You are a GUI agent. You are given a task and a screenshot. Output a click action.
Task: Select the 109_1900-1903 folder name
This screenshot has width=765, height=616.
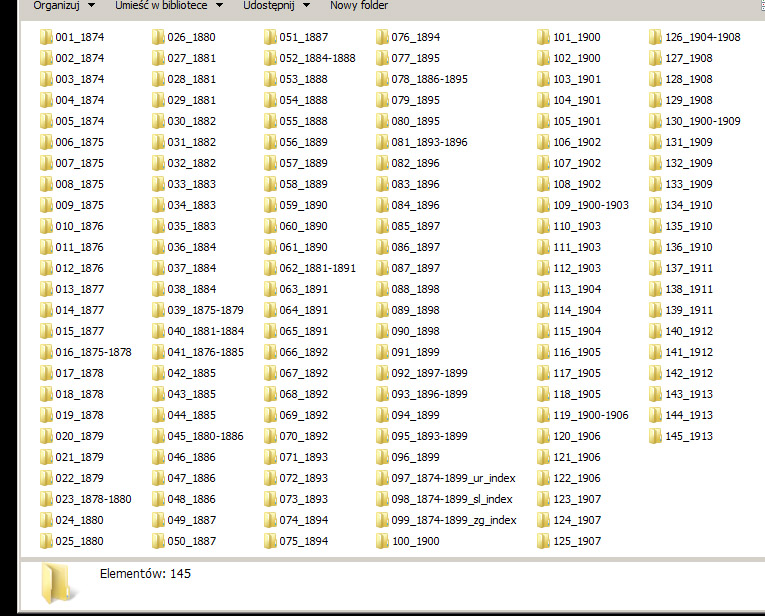point(590,205)
